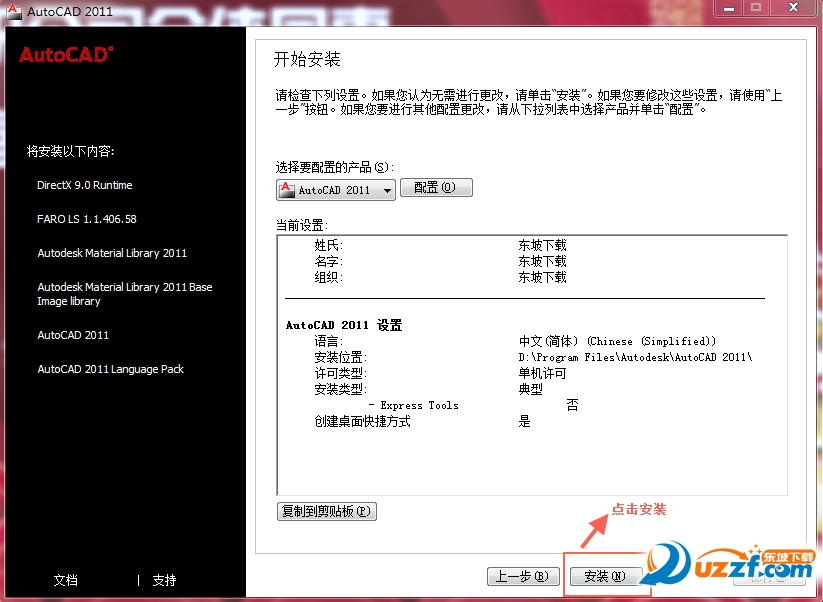Click the 姓氏 row in settings

tap(440, 245)
